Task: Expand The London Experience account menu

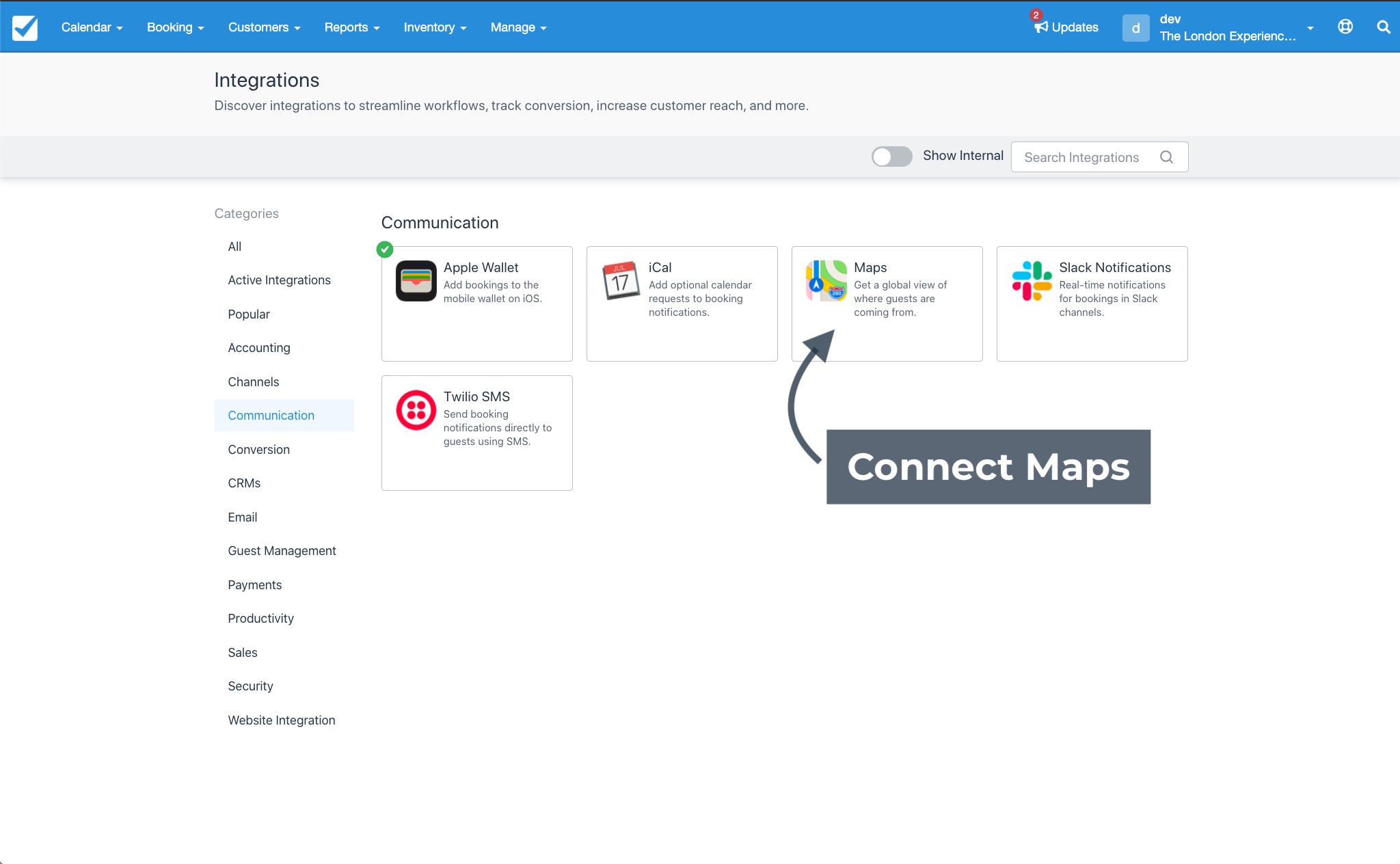Action: (1237, 28)
